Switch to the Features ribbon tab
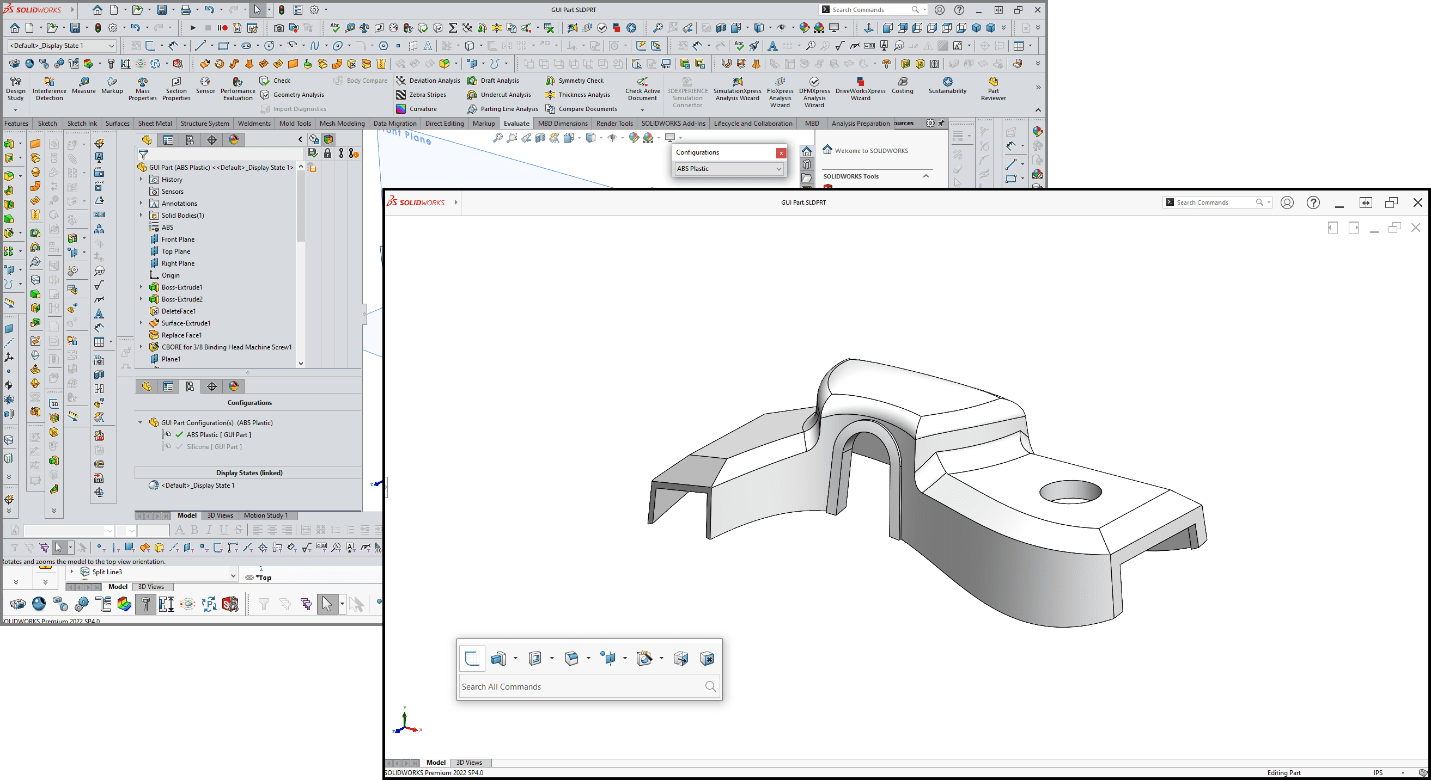Screen dimensions: 1431x780 coord(16,124)
